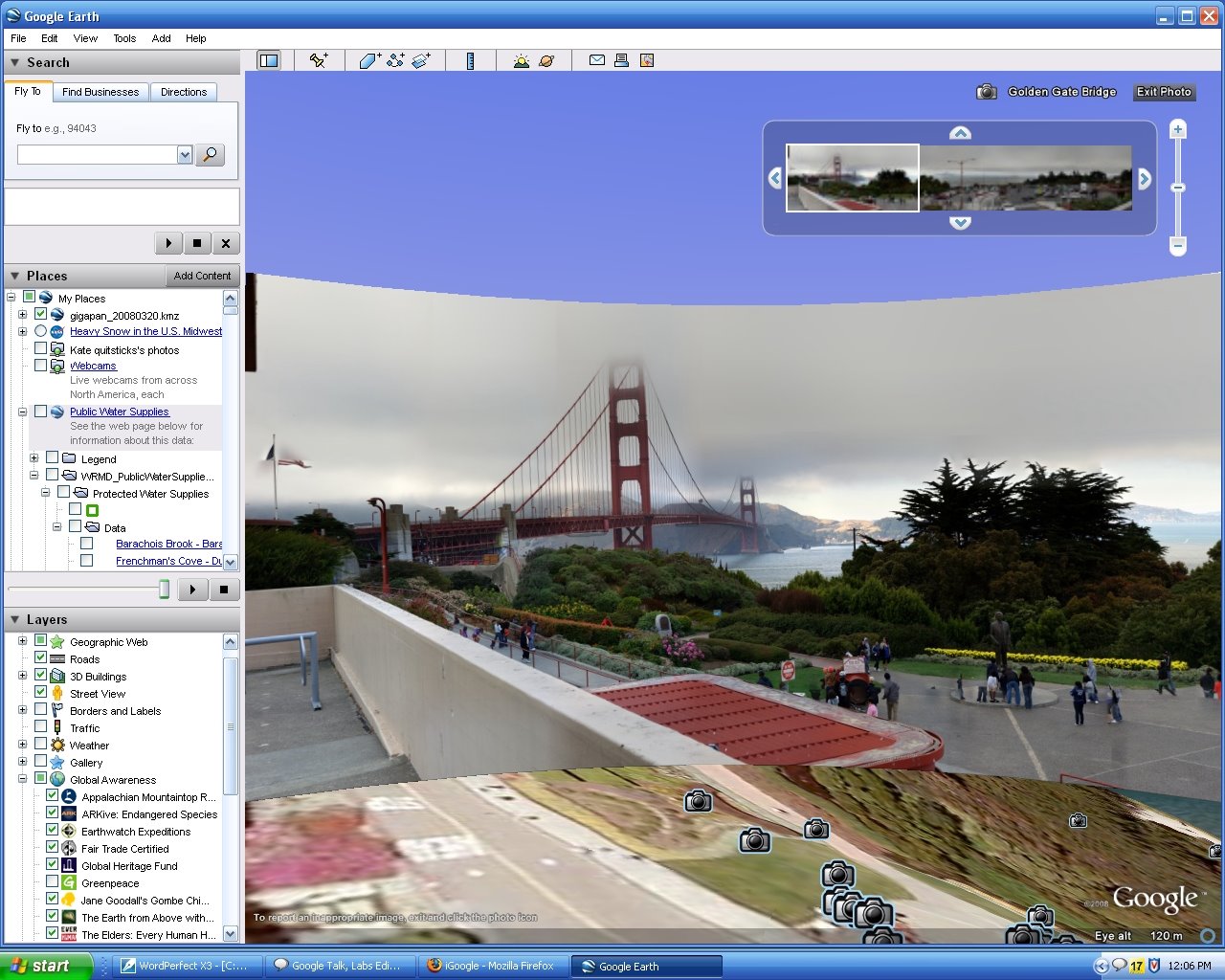Clear search results with the X button

225,243
